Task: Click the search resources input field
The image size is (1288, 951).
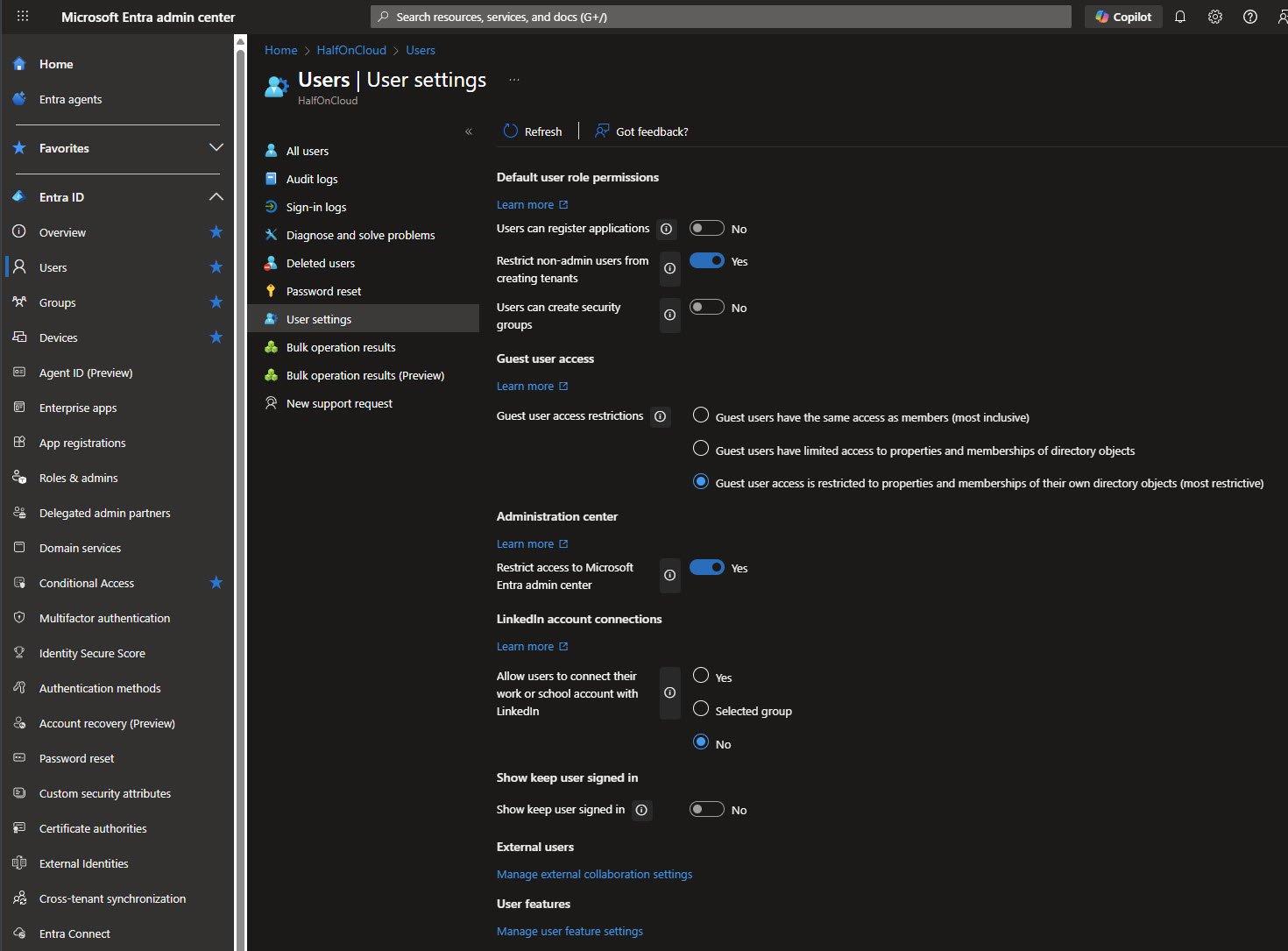Action: [x=720, y=17]
